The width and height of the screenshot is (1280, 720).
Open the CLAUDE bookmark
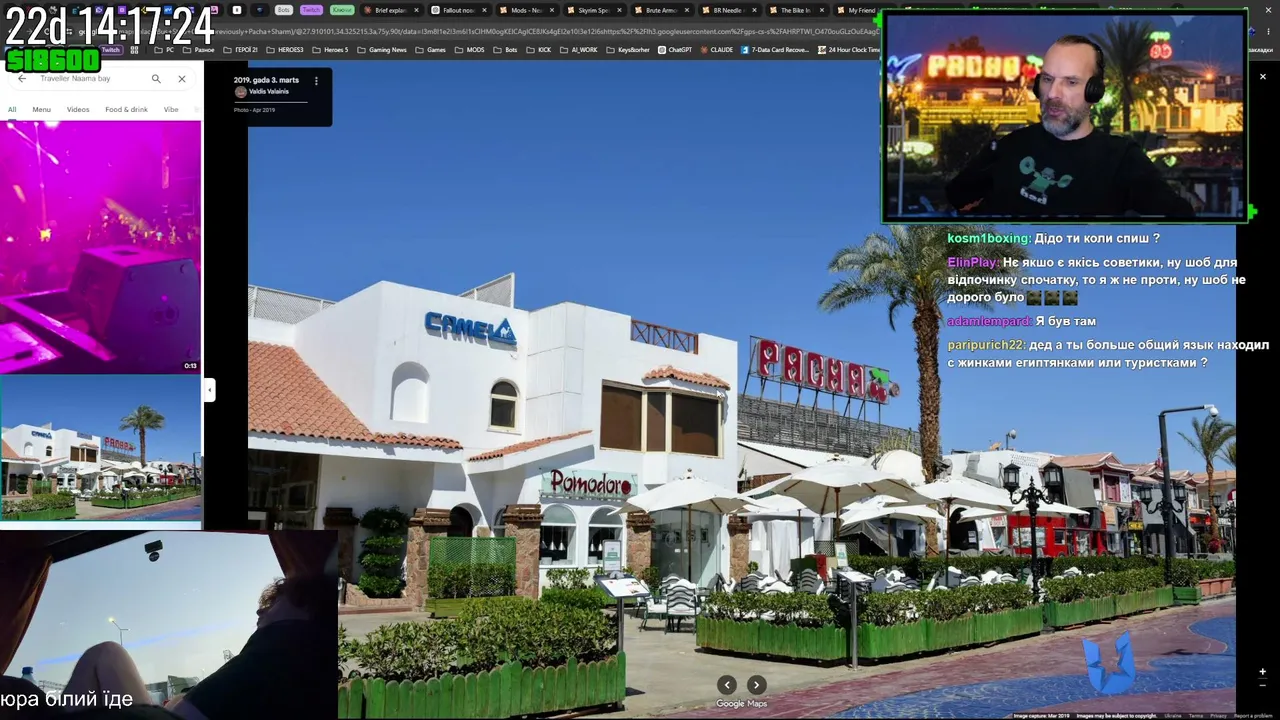tap(717, 50)
